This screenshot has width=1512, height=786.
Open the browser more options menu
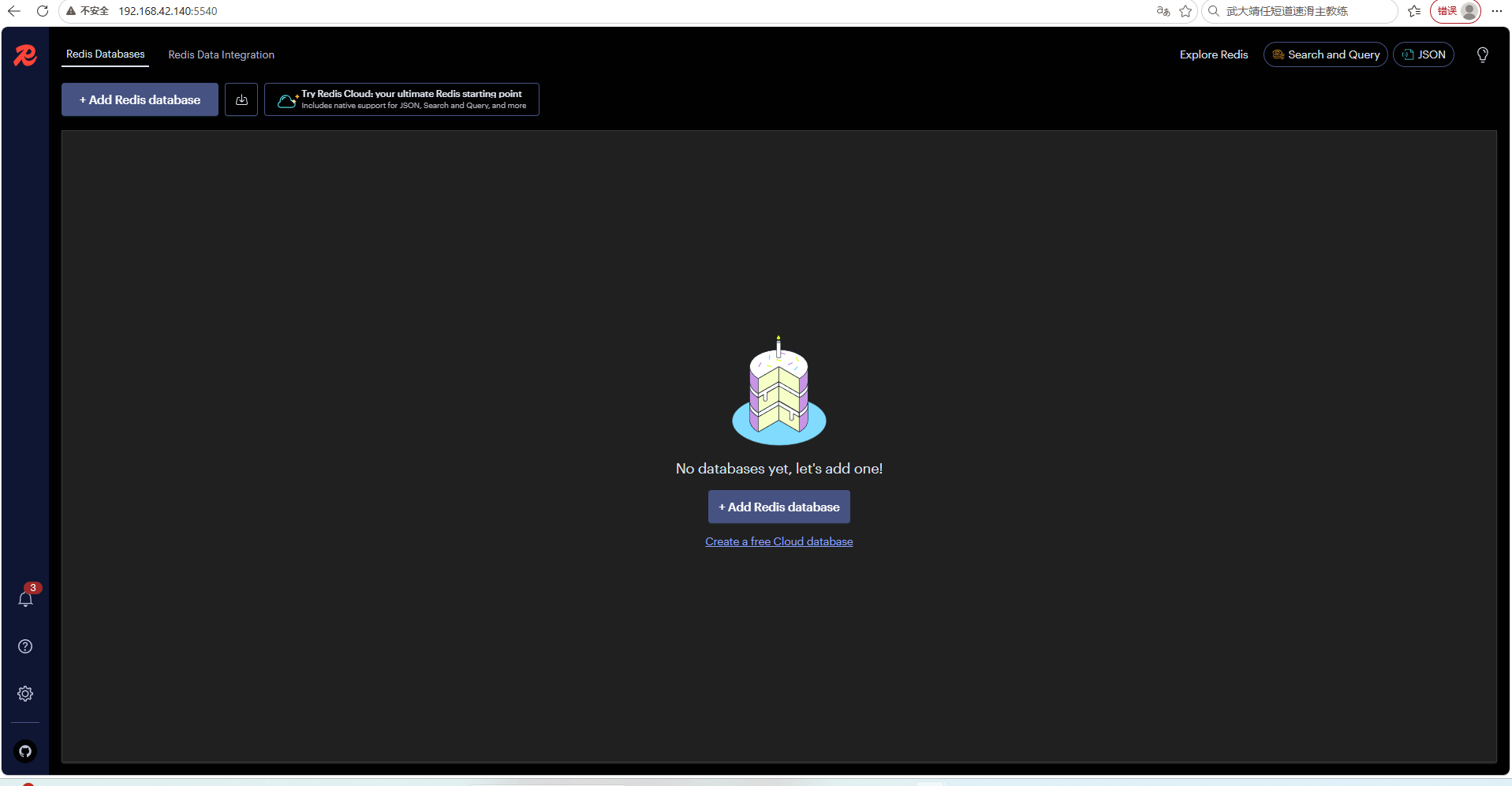coord(1497,11)
